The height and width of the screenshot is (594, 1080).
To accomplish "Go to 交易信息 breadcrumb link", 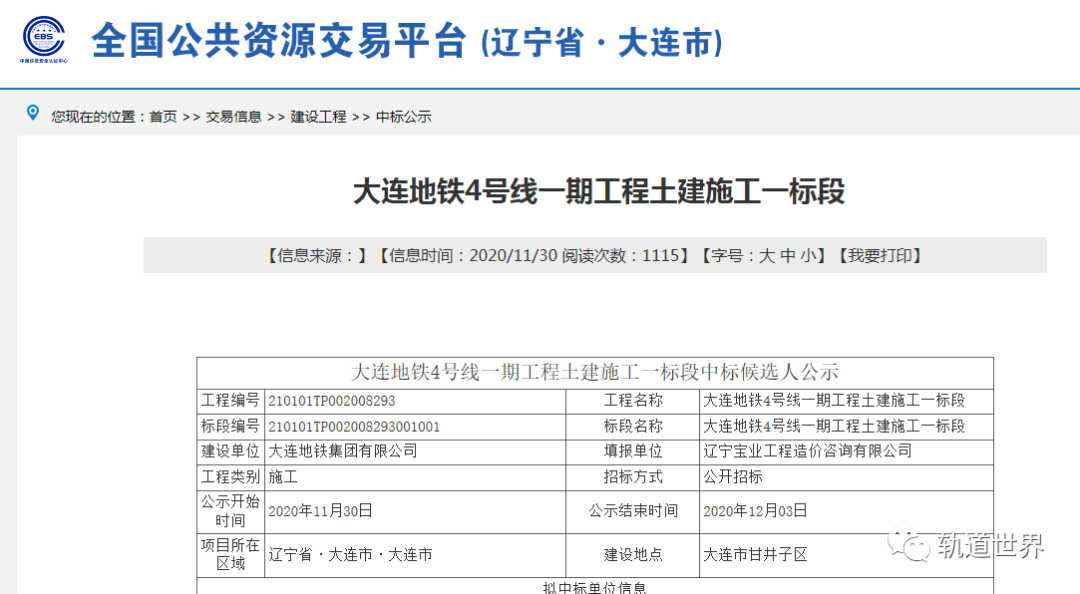I will coord(233,117).
